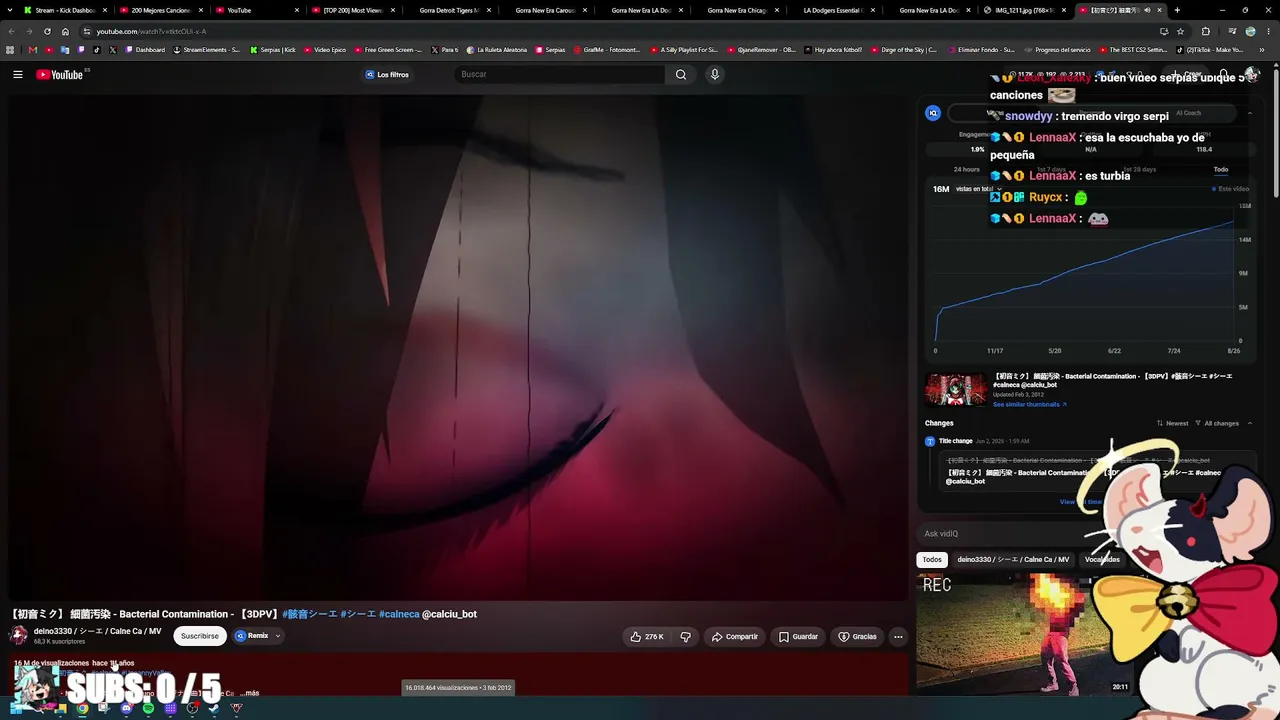Open the Chrome profile avatar

pyautogui.click(x=1250, y=31)
